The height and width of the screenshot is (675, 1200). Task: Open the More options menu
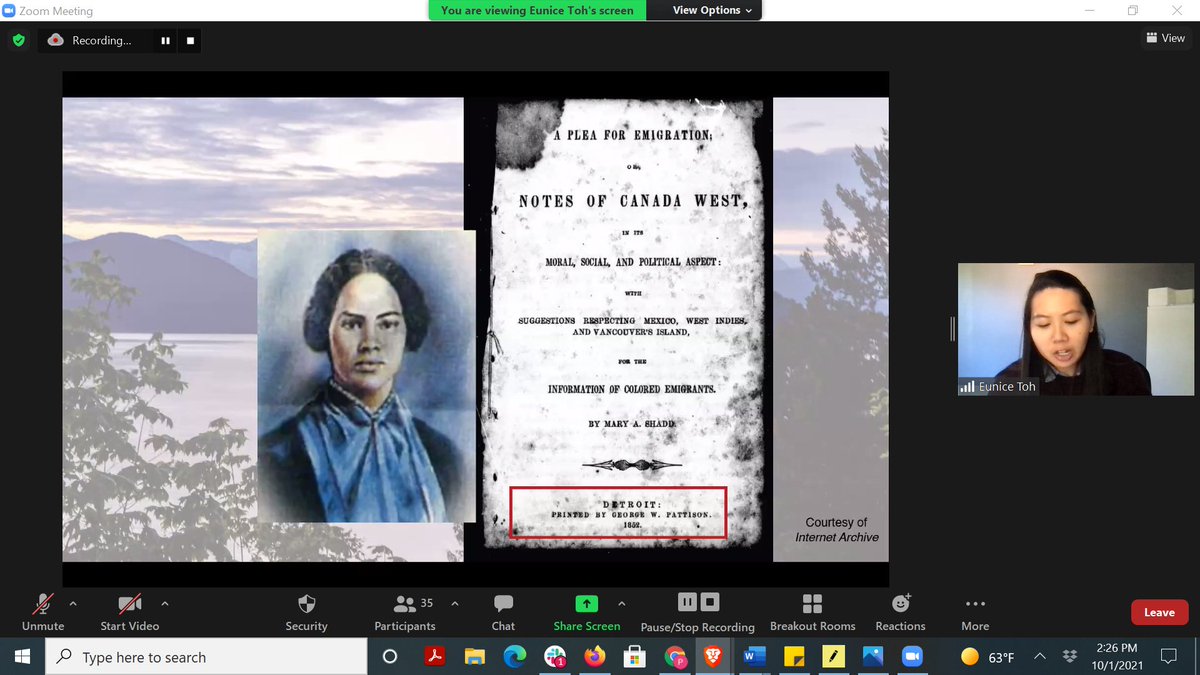pyautogui.click(x=975, y=612)
